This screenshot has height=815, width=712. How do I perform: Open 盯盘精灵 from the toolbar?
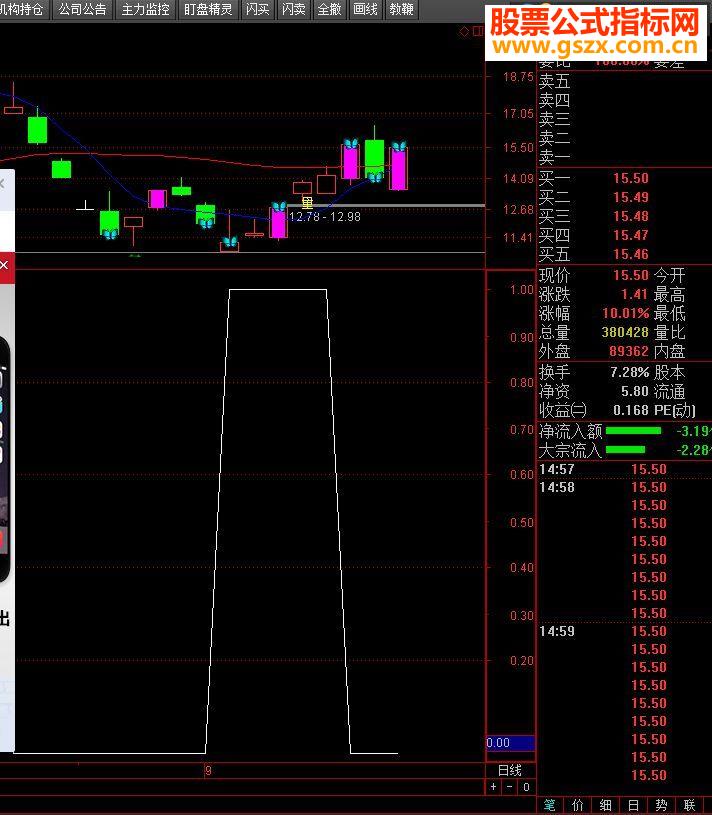[x=208, y=9]
